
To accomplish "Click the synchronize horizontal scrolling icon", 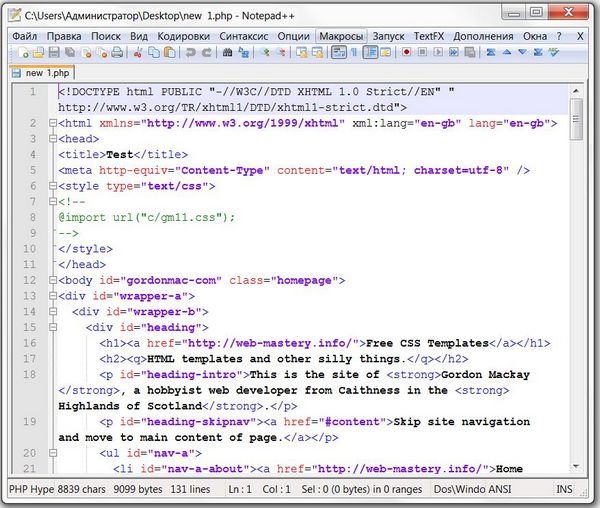I will coord(318,52).
